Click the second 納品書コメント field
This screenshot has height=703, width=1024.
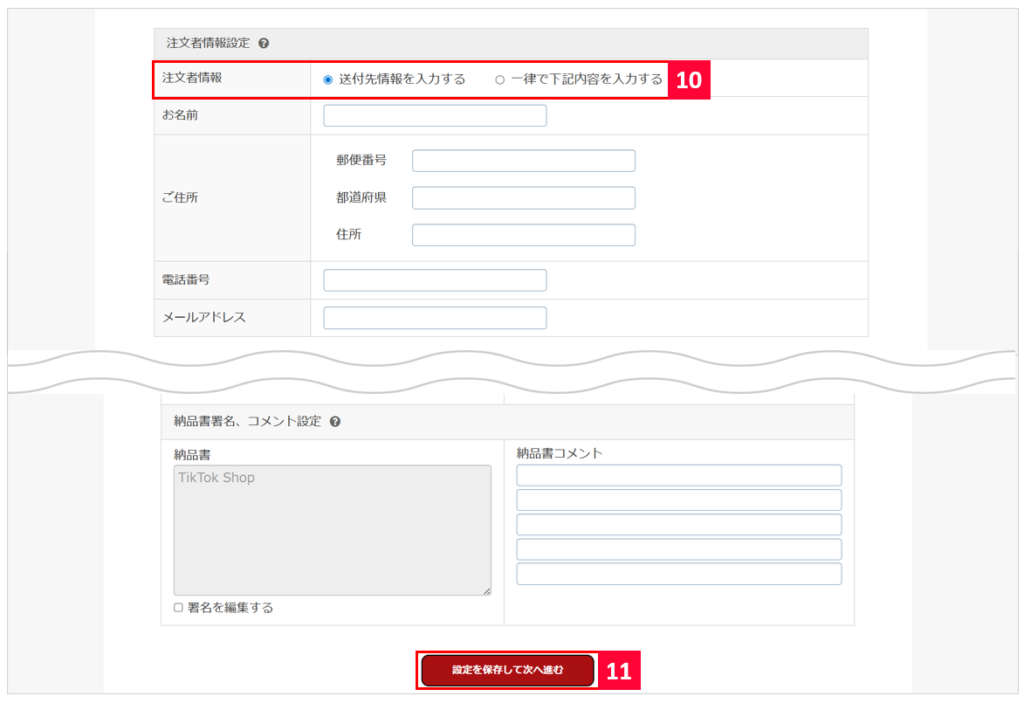coord(678,499)
